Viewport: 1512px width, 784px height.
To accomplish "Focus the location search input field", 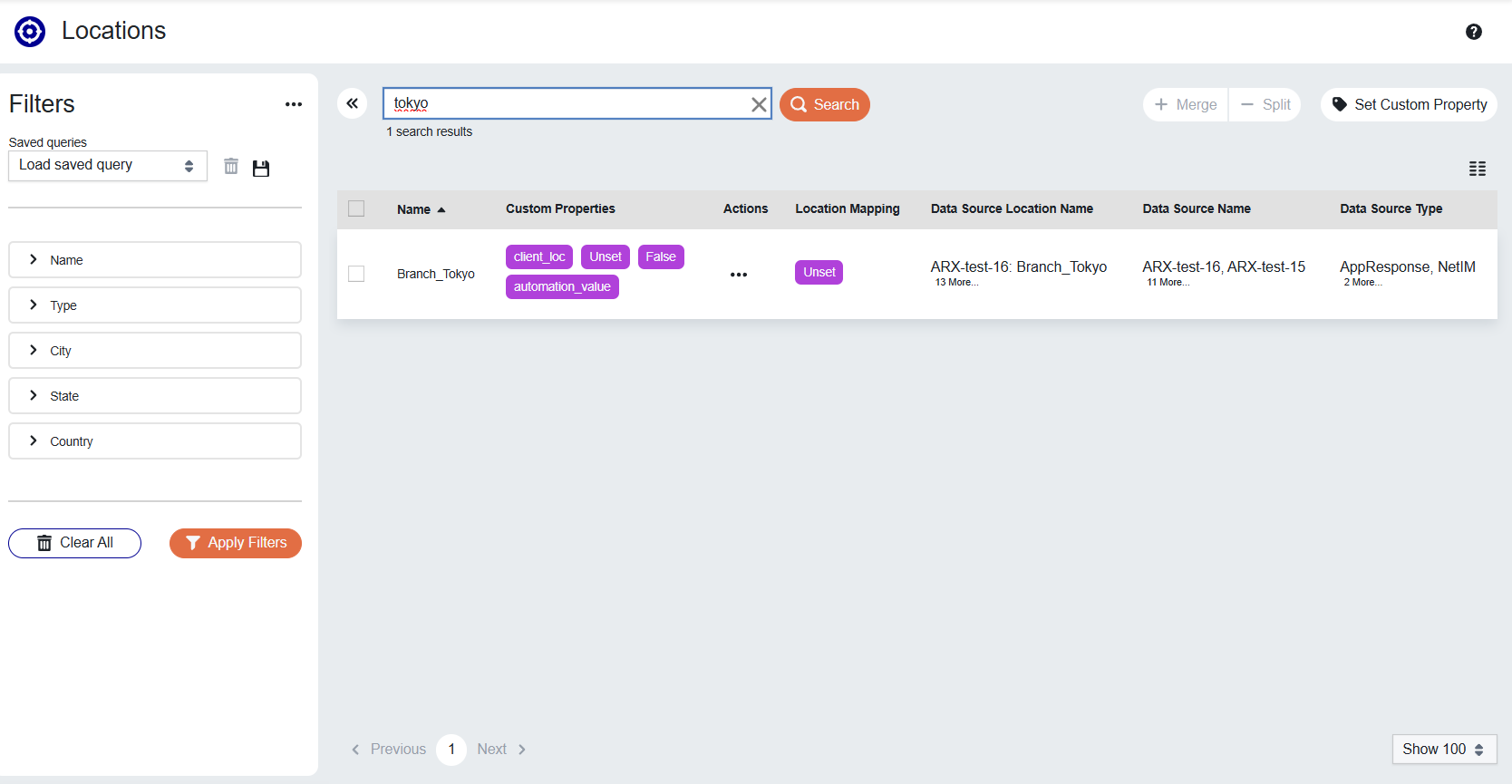I will (x=567, y=104).
